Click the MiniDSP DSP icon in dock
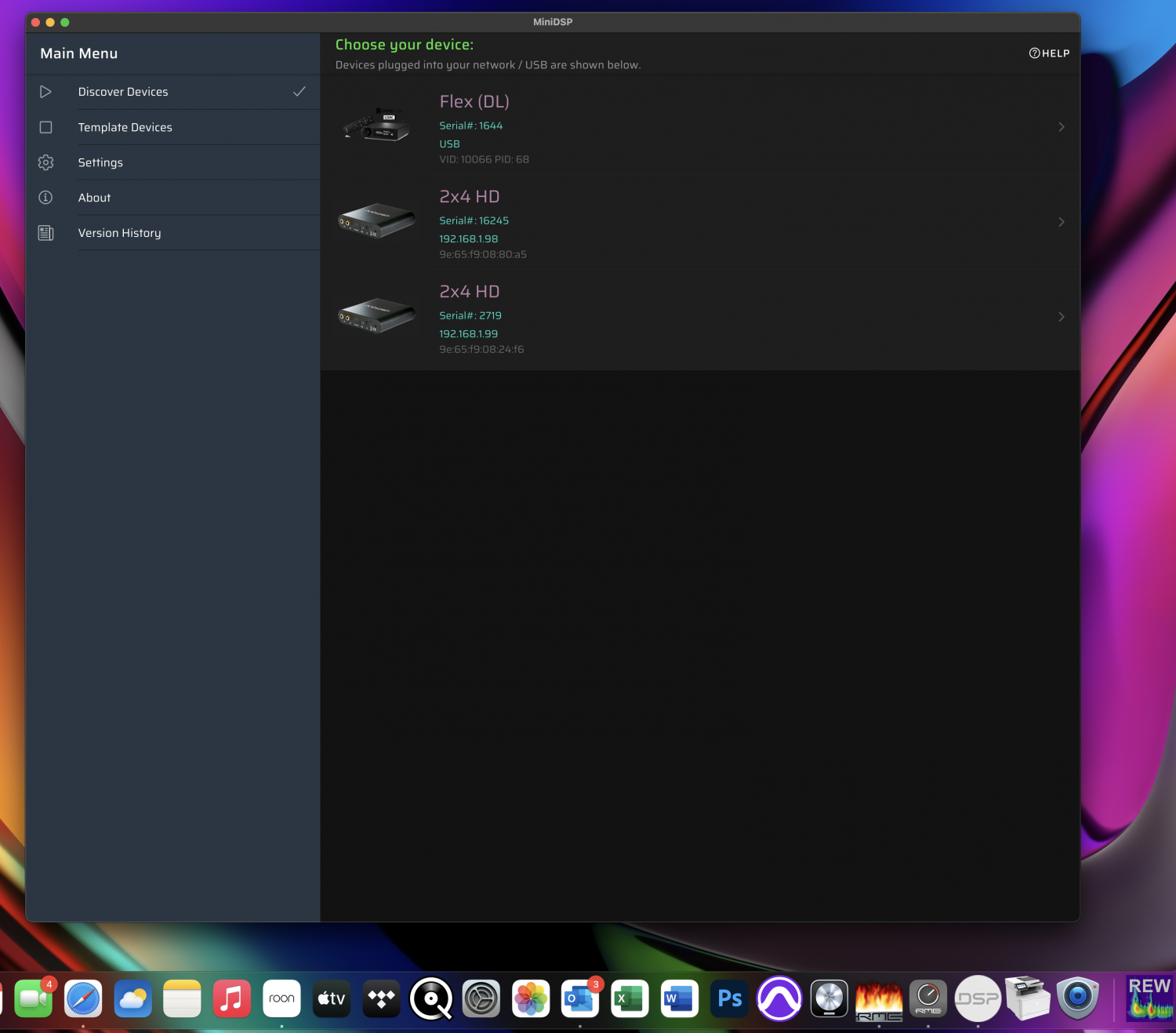Viewport: 1176px width, 1033px height. coord(978,998)
